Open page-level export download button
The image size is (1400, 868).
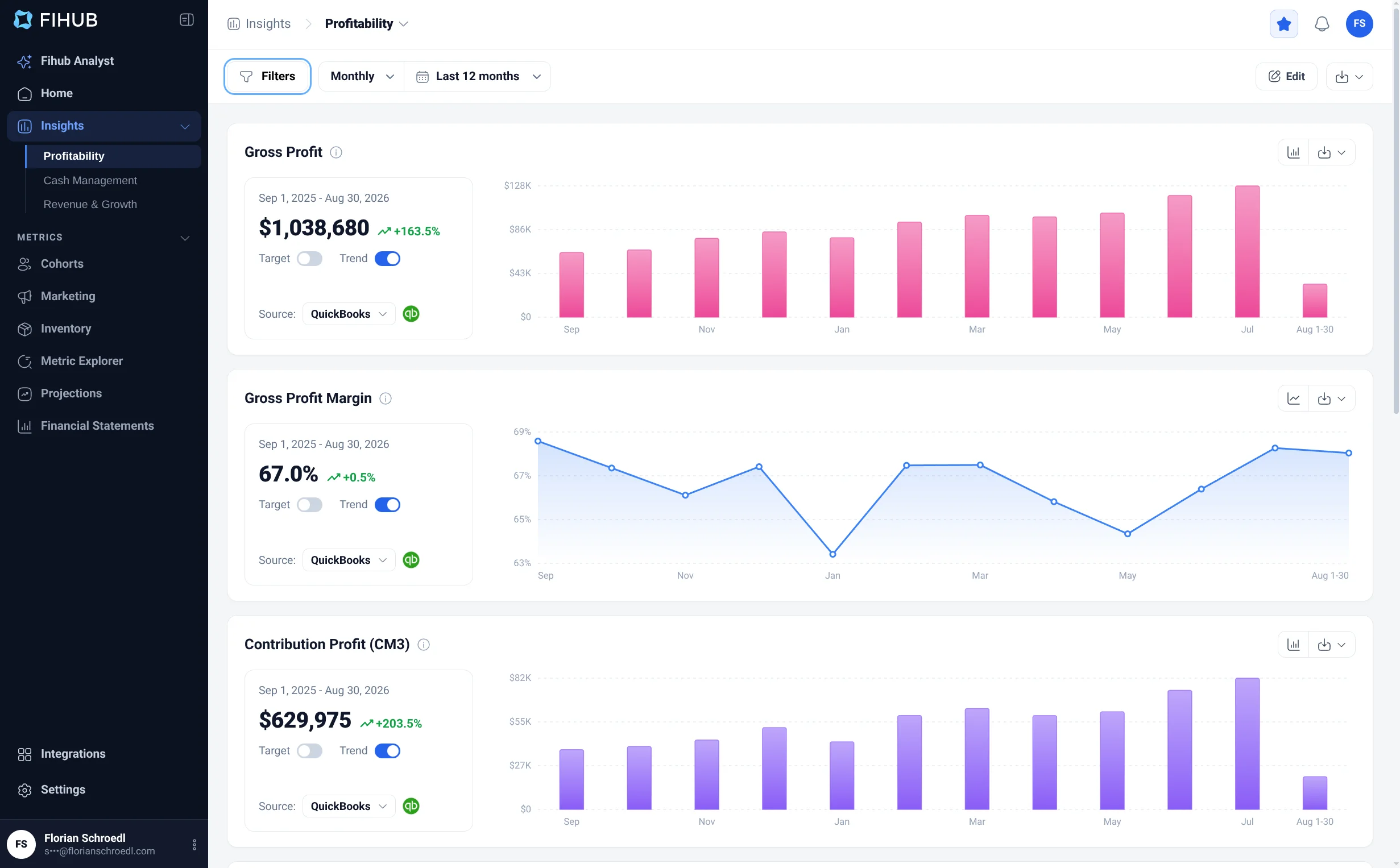pyautogui.click(x=1349, y=76)
